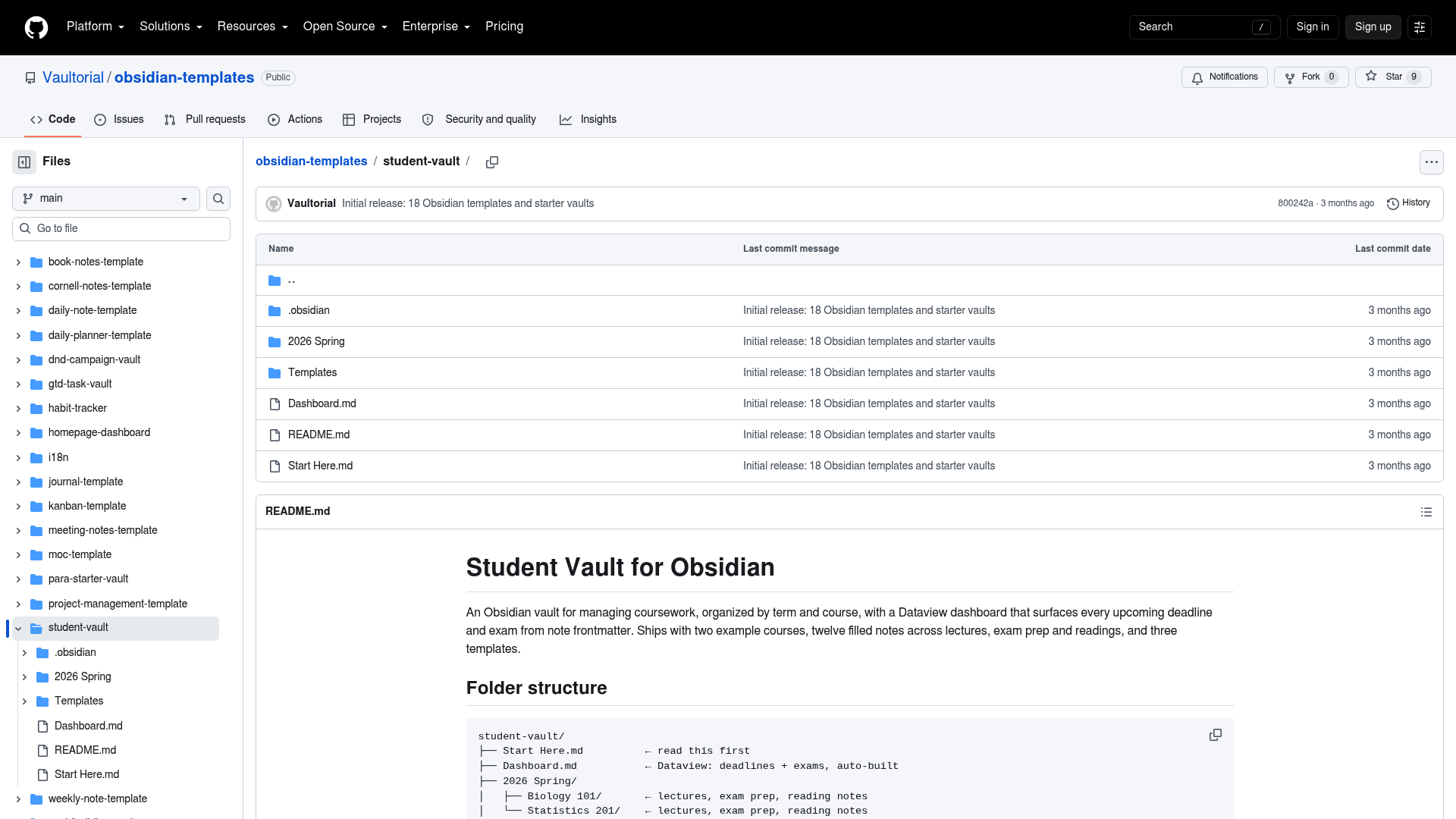Screen dimensions: 1456x819
Task: Select Dashboard.md in file tree
Action: tap(88, 726)
